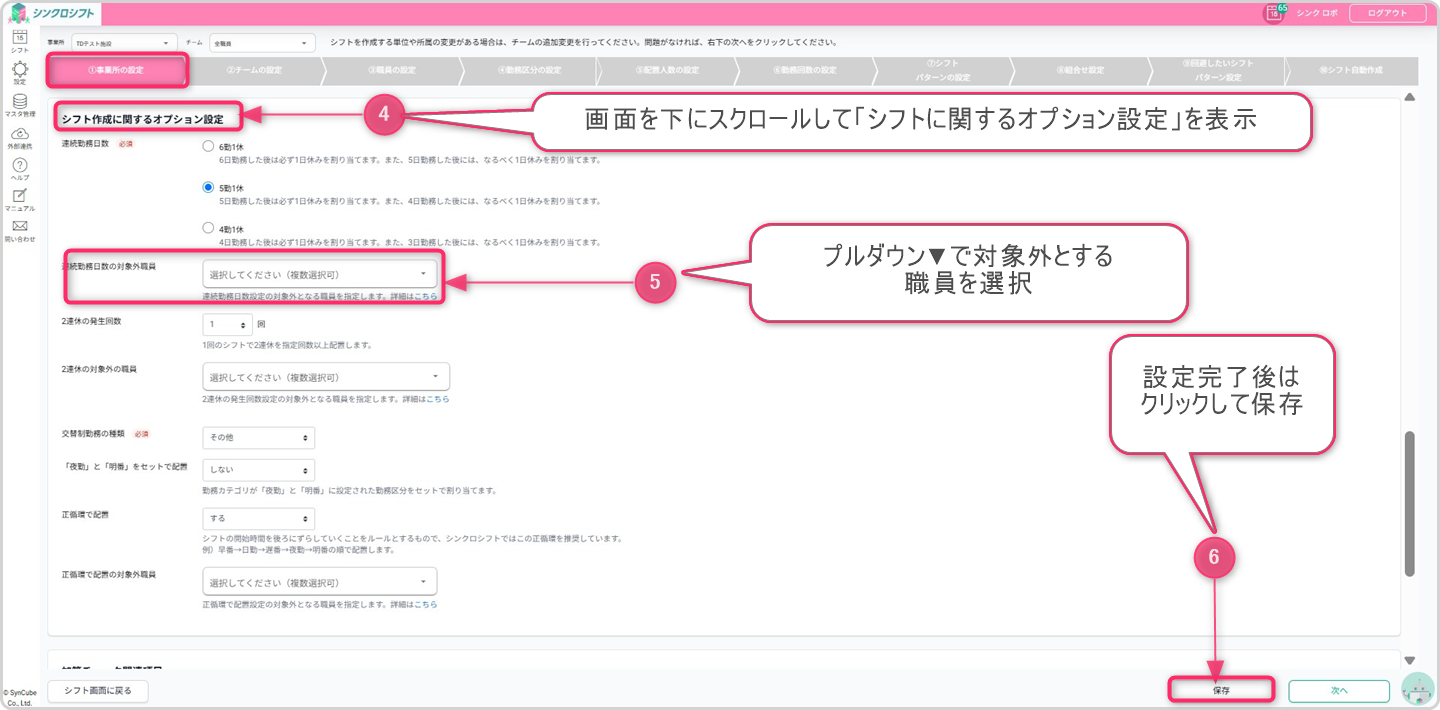Viewport: 1440px width, 710px height.
Task: Expand the 交替制勤務の種類 dropdown showing その他
Action: pyautogui.click(x=258, y=438)
